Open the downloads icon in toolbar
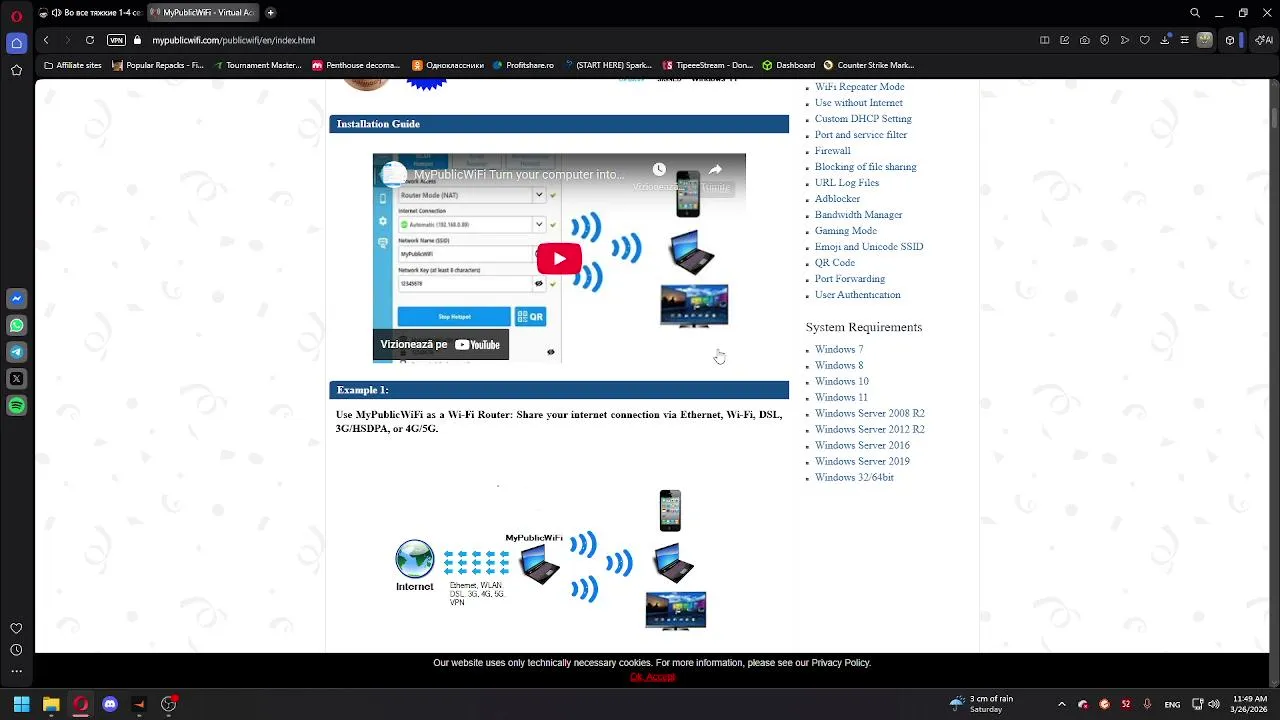 click(x=1167, y=40)
